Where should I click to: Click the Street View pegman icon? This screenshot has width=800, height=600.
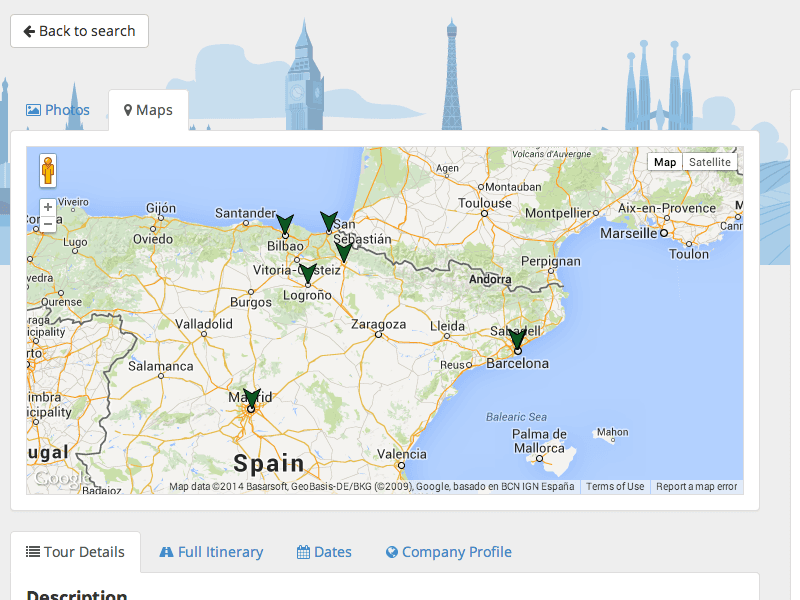[x=48, y=171]
